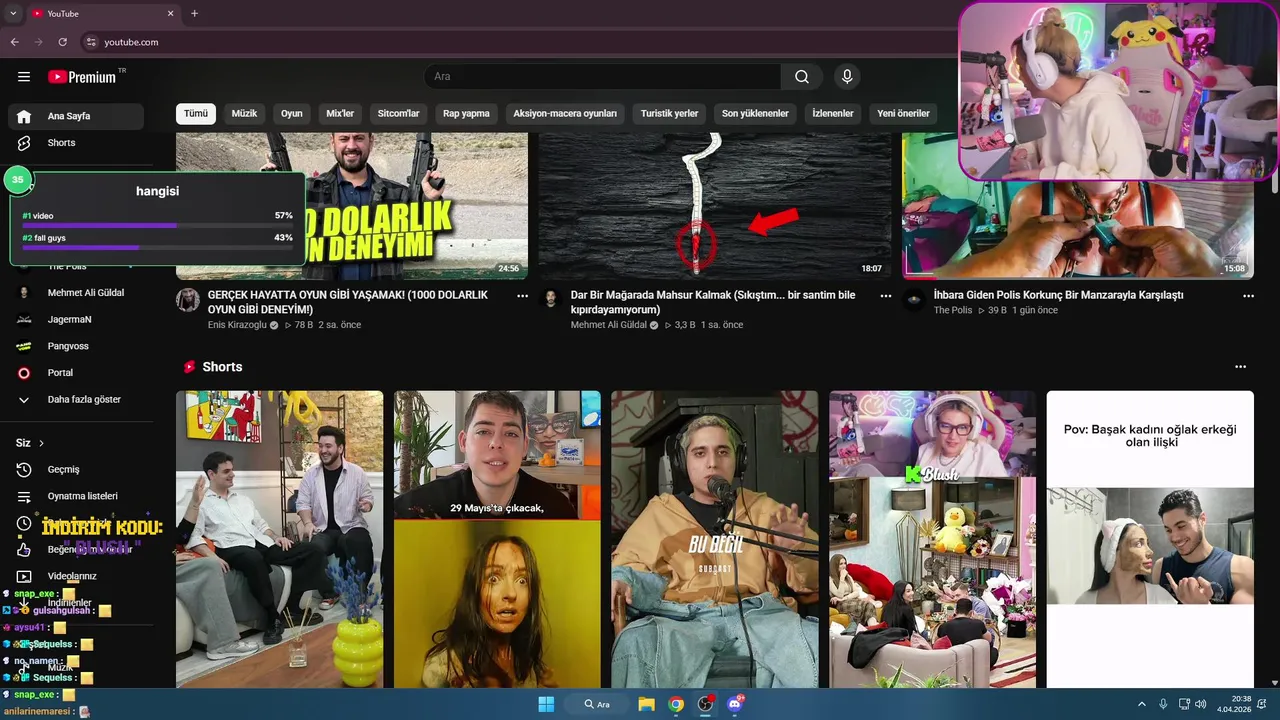Open the Windows Start menu
Viewport: 1280px width, 720px height.
[x=546, y=704]
